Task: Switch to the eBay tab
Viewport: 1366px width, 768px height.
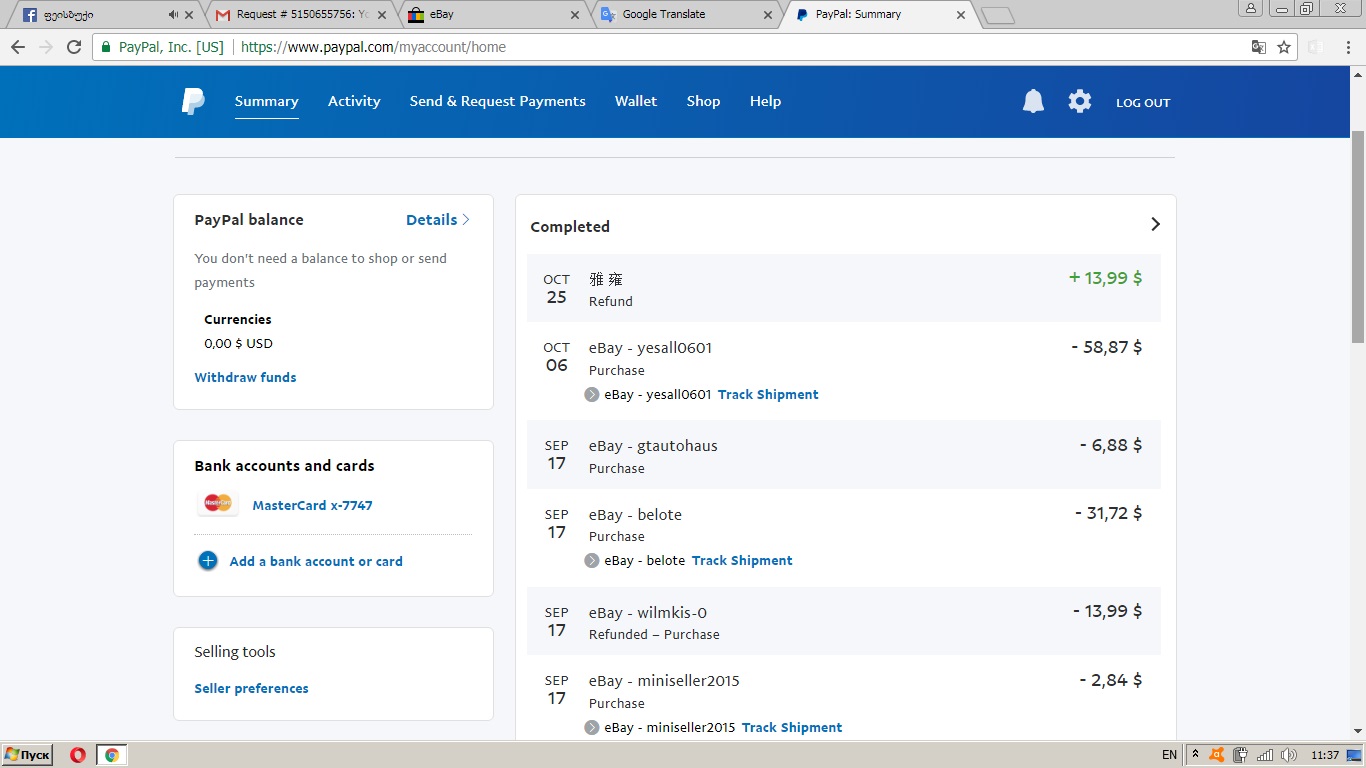Action: click(x=493, y=15)
